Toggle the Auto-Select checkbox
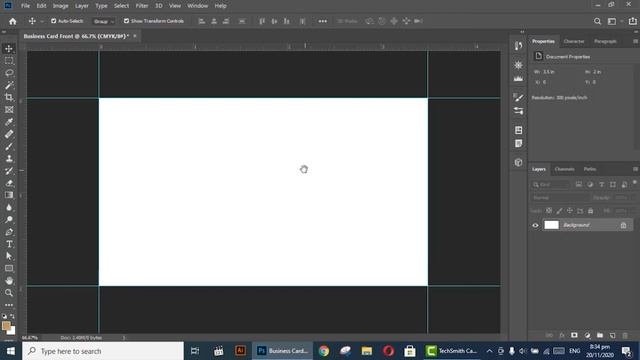640x360 pixels. click(x=53, y=21)
